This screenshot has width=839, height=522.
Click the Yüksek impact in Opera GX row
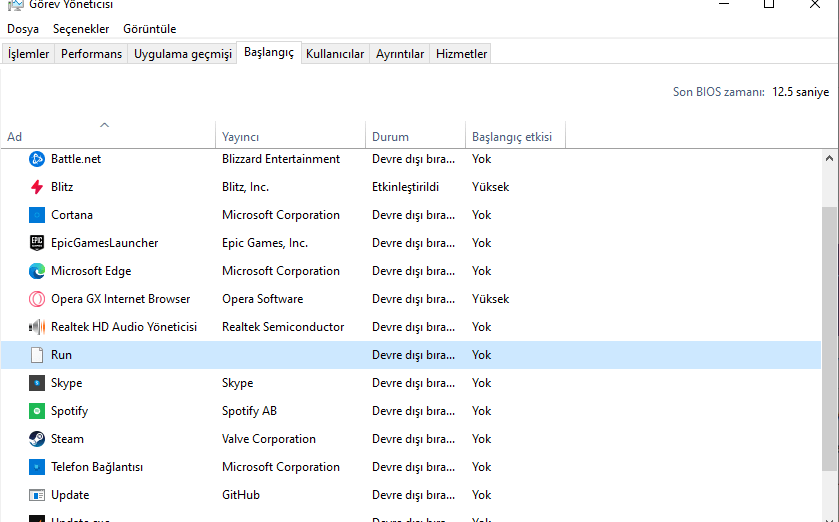[490, 299]
